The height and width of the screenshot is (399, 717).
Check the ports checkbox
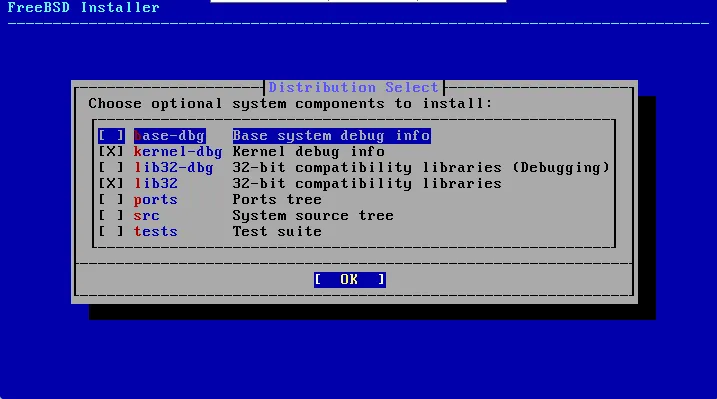(x=111, y=200)
